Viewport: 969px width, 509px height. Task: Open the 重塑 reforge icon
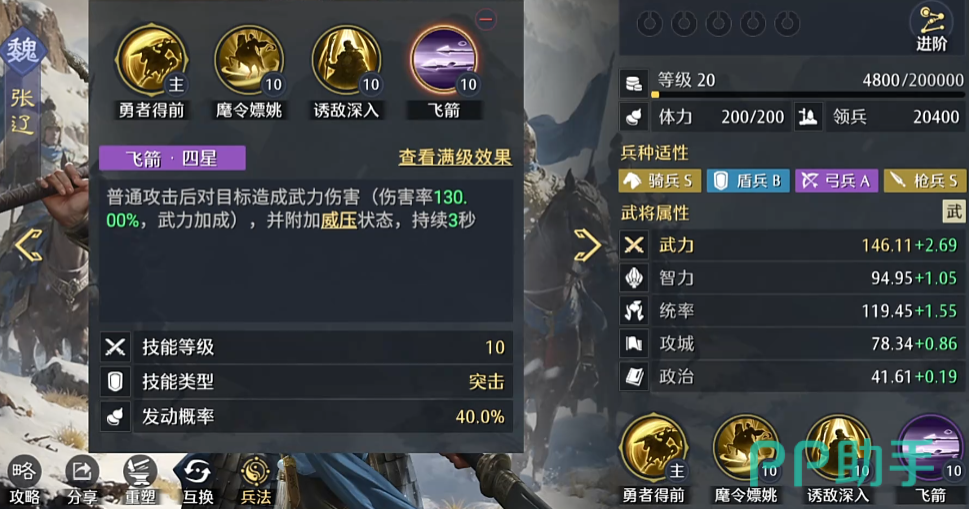pos(140,481)
